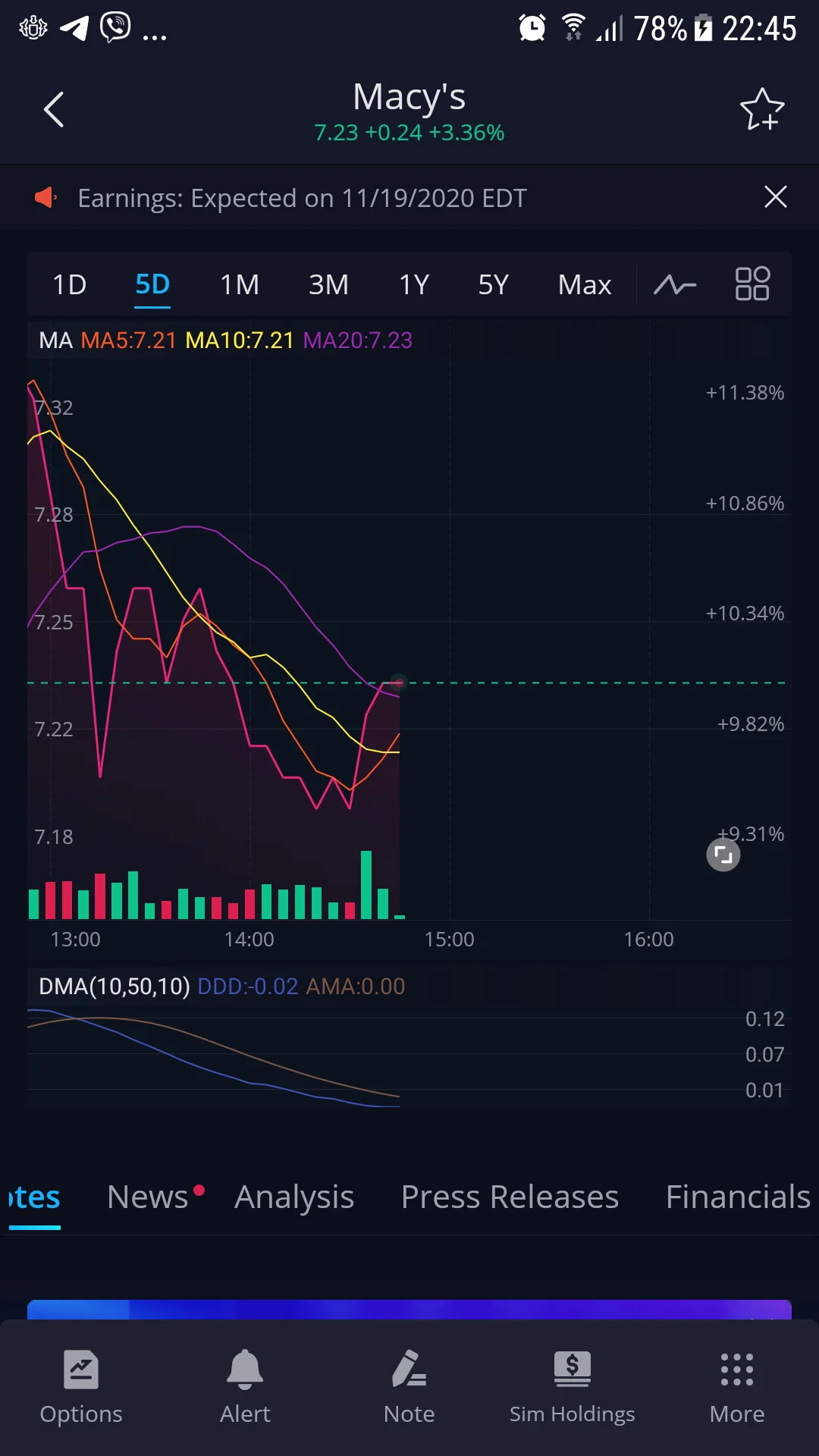Open the chart indicators grid icon

click(x=752, y=284)
